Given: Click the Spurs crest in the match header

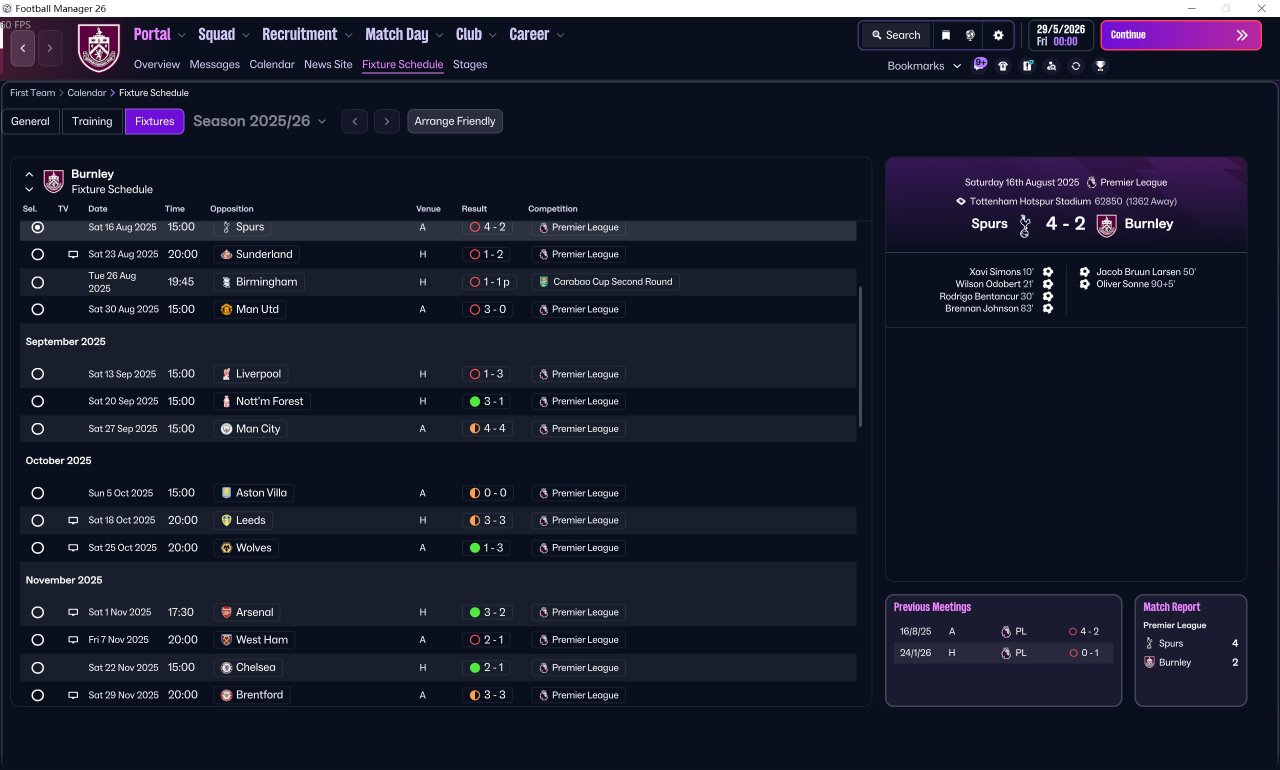Looking at the screenshot, I should (x=1024, y=225).
